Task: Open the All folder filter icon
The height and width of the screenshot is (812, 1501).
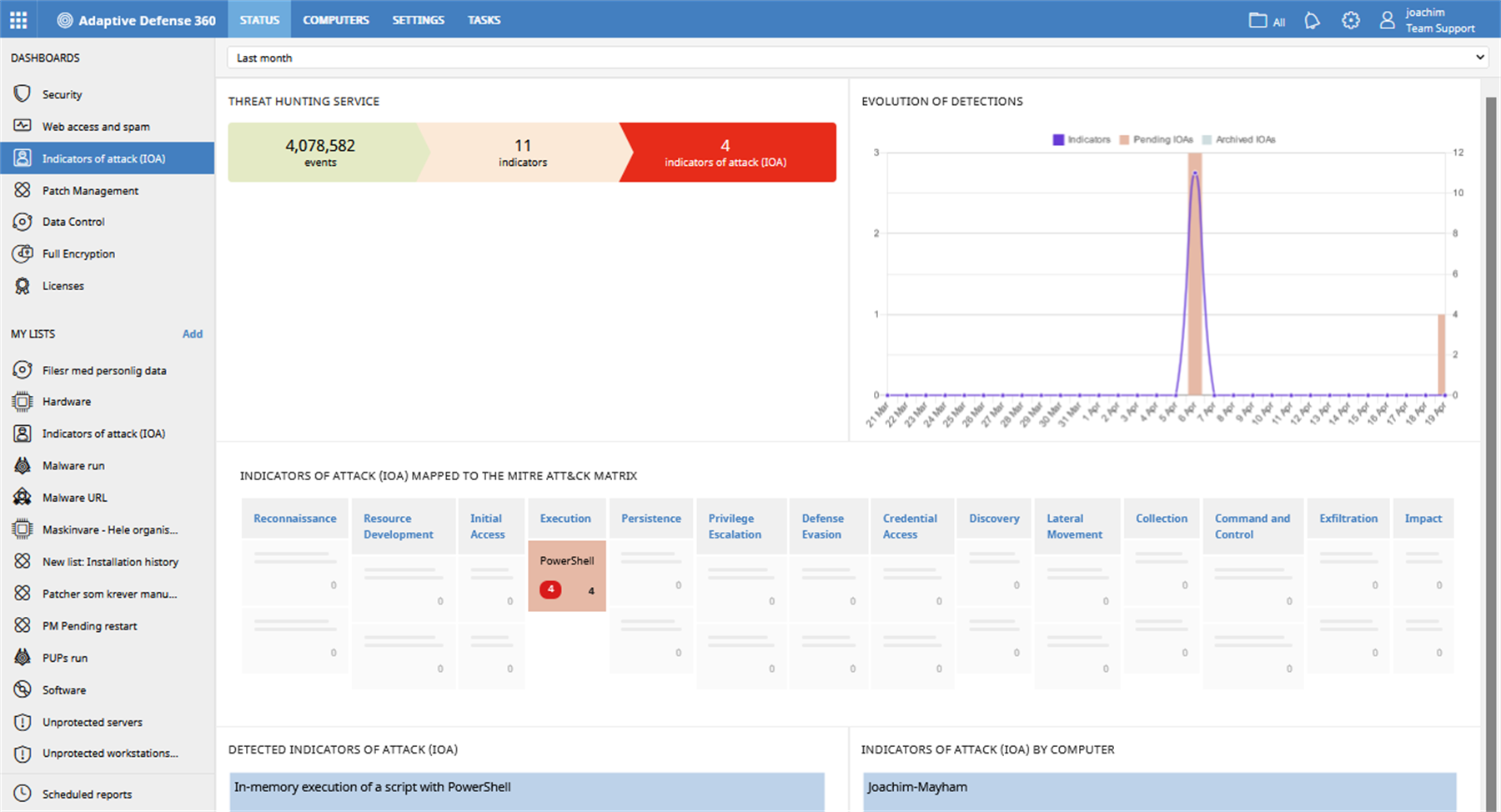Action: coord(1258,20)
